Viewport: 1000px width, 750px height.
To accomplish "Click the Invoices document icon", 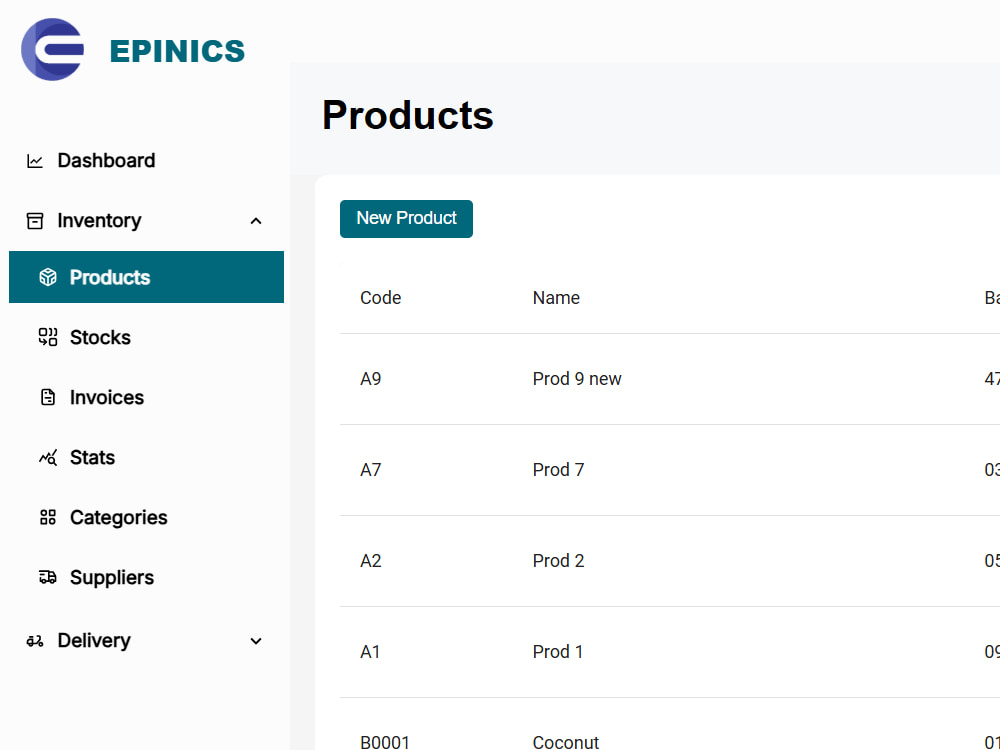I will 48,397.
